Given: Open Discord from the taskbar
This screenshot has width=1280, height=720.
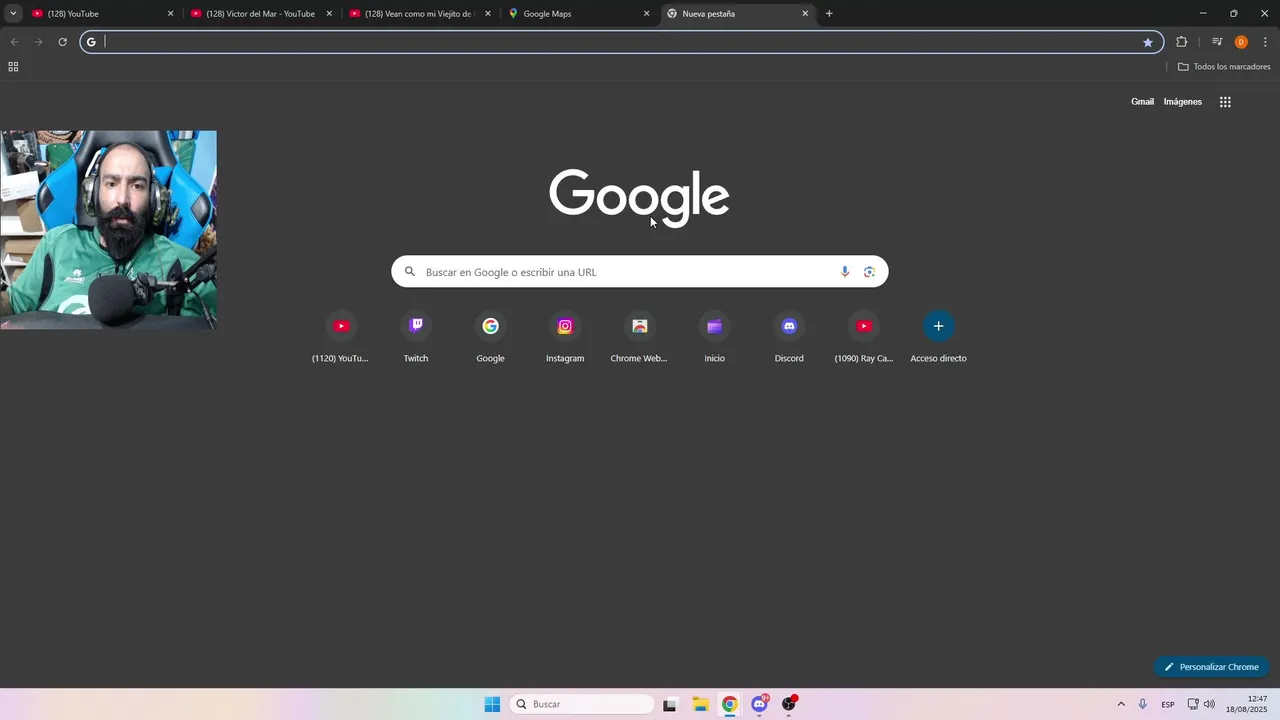Looking at the screenshot, I should [x=760, y=704].
